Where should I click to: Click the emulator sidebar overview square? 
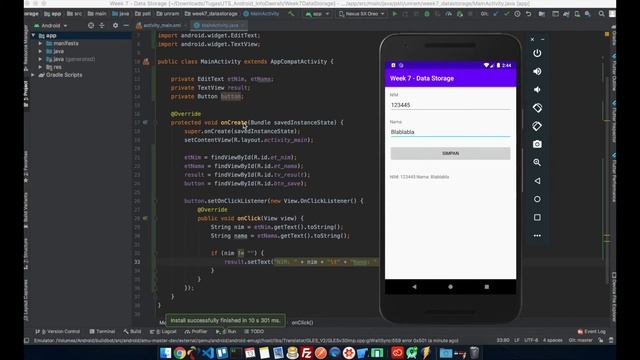[x=537, y=218]
